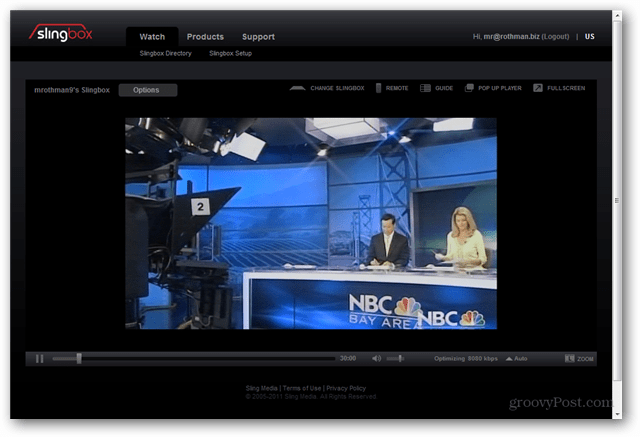Click the Remote label
The width and height of the screenshot is (640, 437).
[x=397, y=88]
